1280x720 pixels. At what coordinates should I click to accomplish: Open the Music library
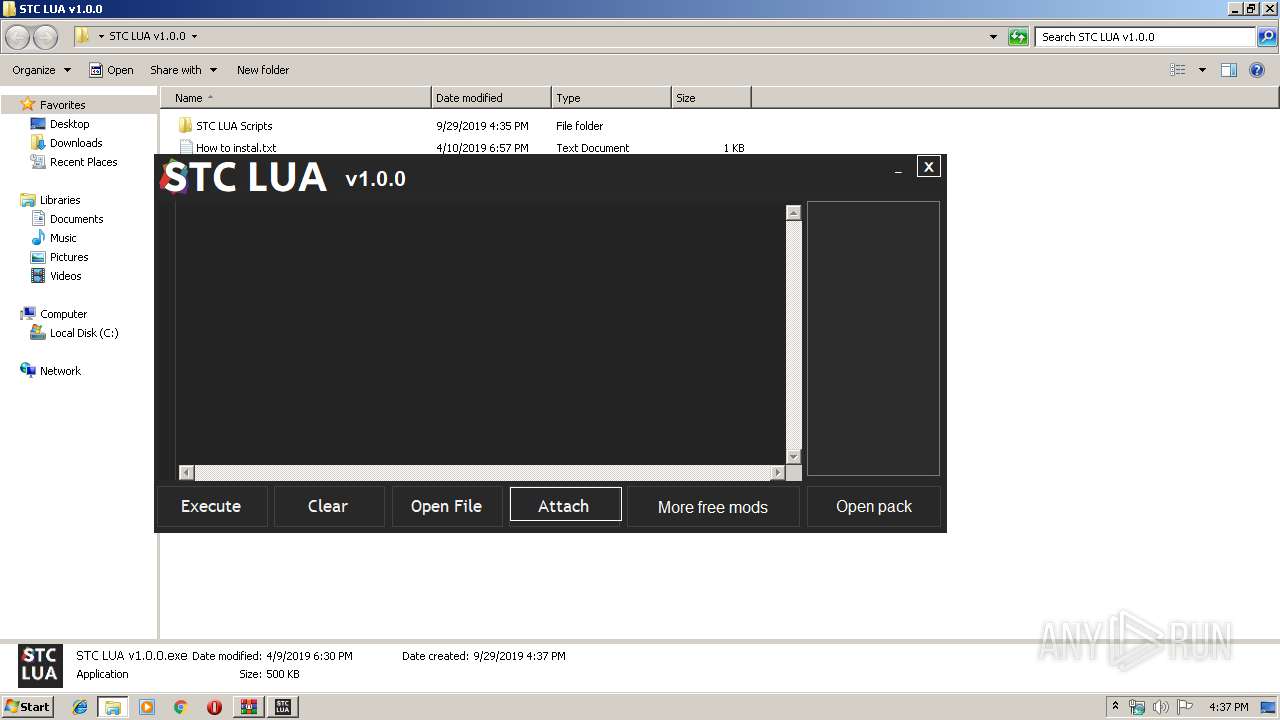point(63,238)
